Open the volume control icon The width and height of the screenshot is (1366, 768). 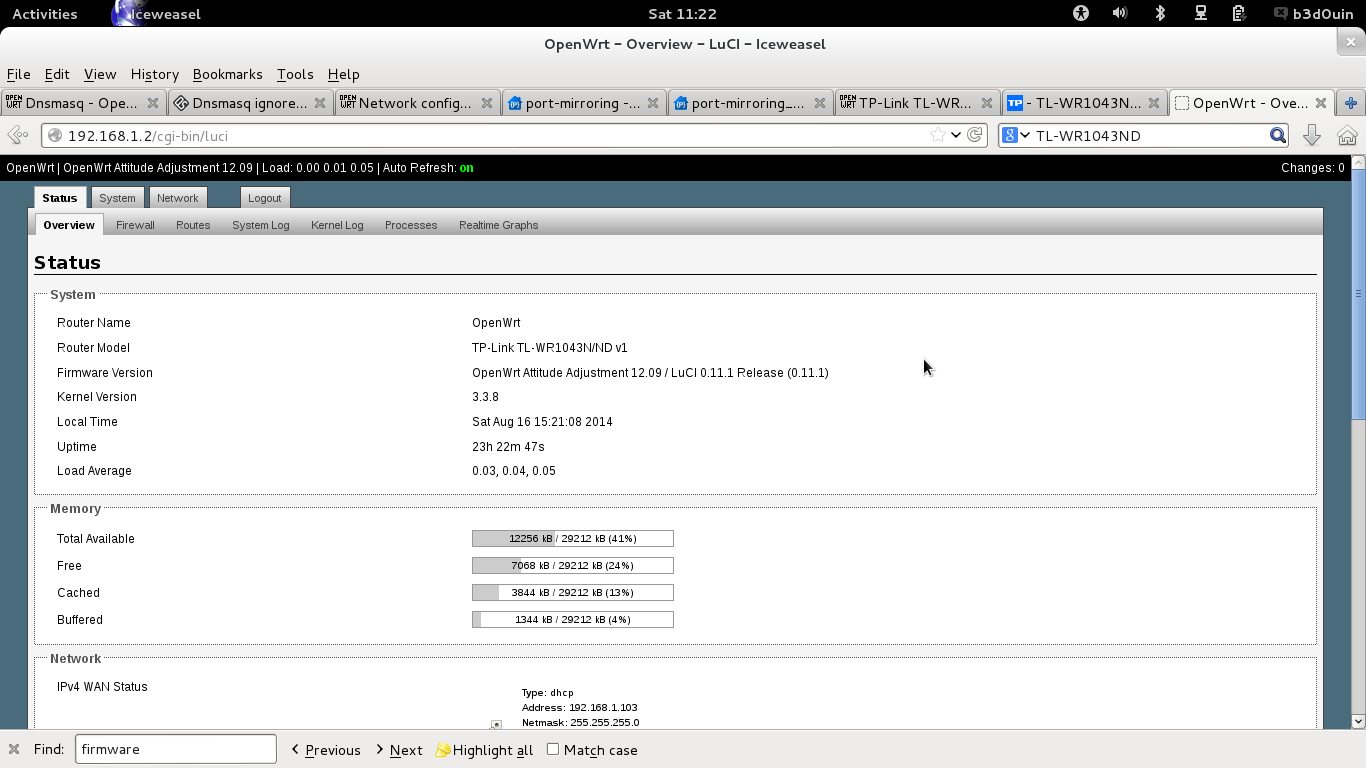tap(1120, 14)
